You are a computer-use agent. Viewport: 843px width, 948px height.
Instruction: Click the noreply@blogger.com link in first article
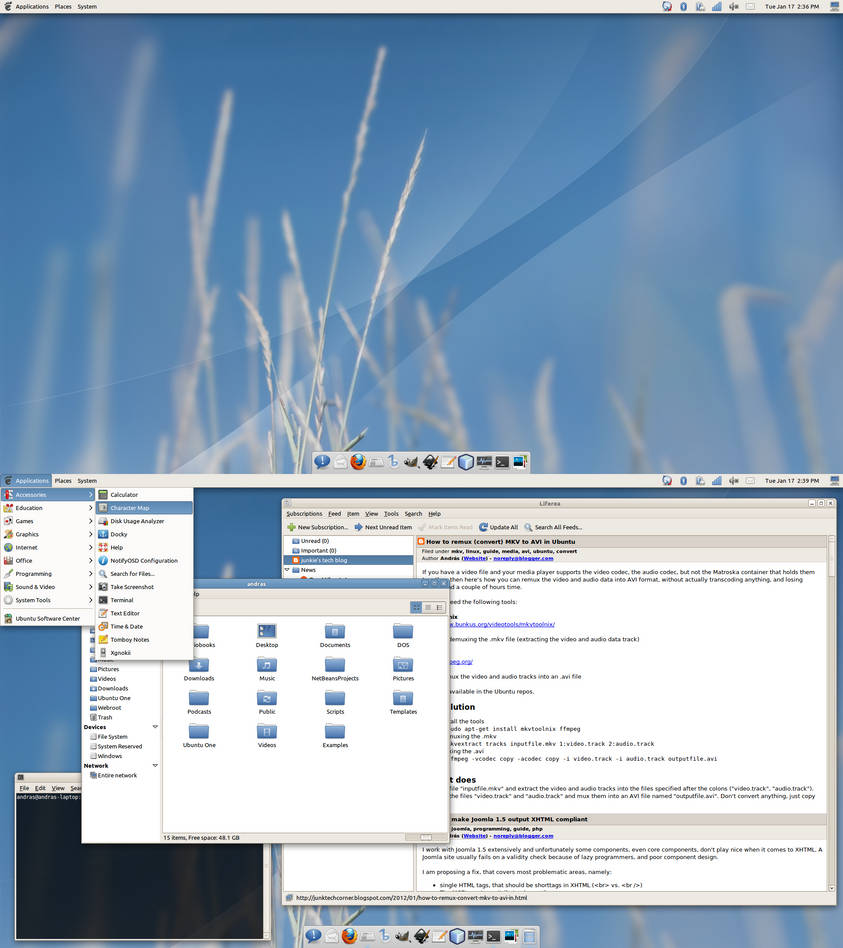click(523, 558)
